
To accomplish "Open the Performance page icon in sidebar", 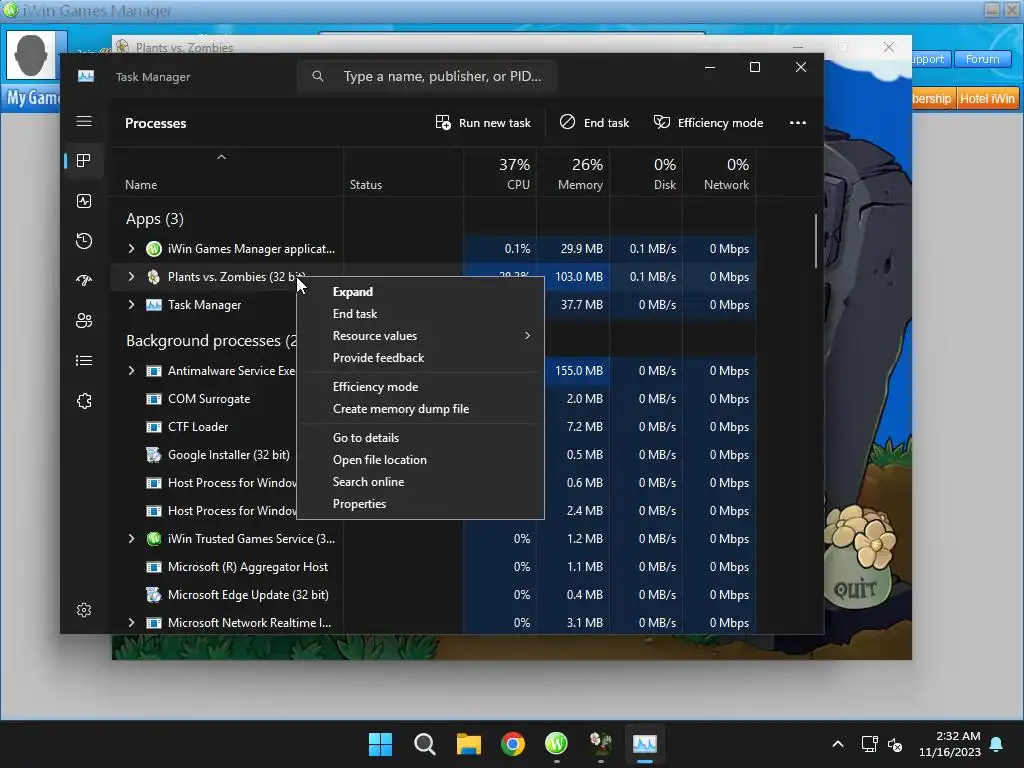I will pyautogui.click(x=84, y=201).
